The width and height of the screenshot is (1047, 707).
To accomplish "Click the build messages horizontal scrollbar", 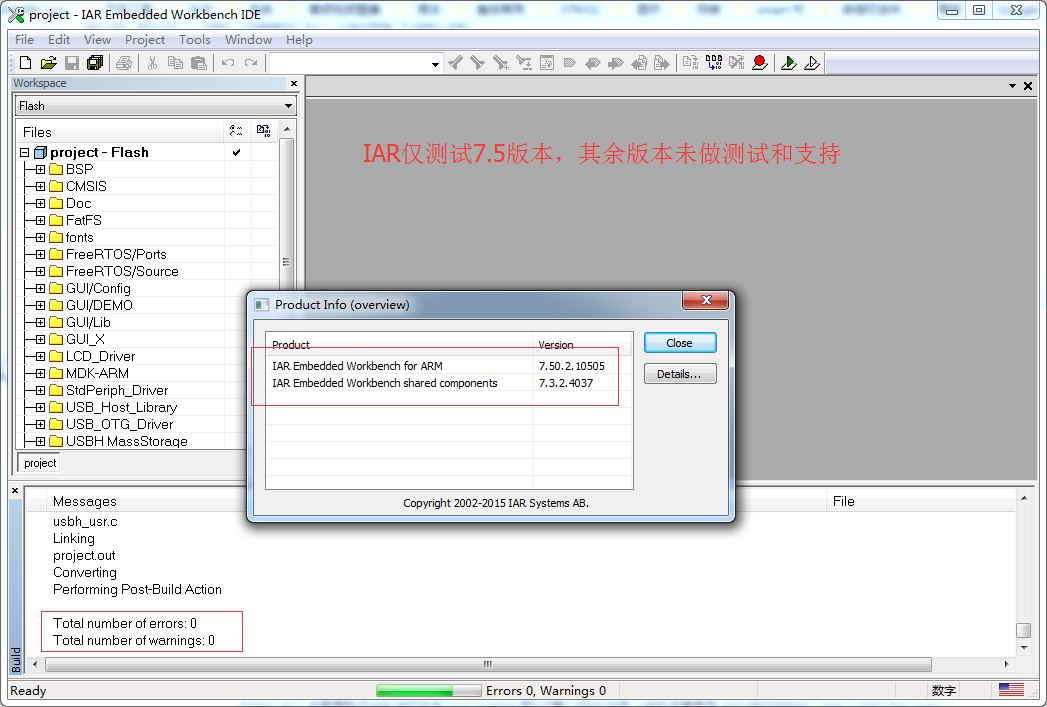I will pyautogui.click(x=488, y=664).
